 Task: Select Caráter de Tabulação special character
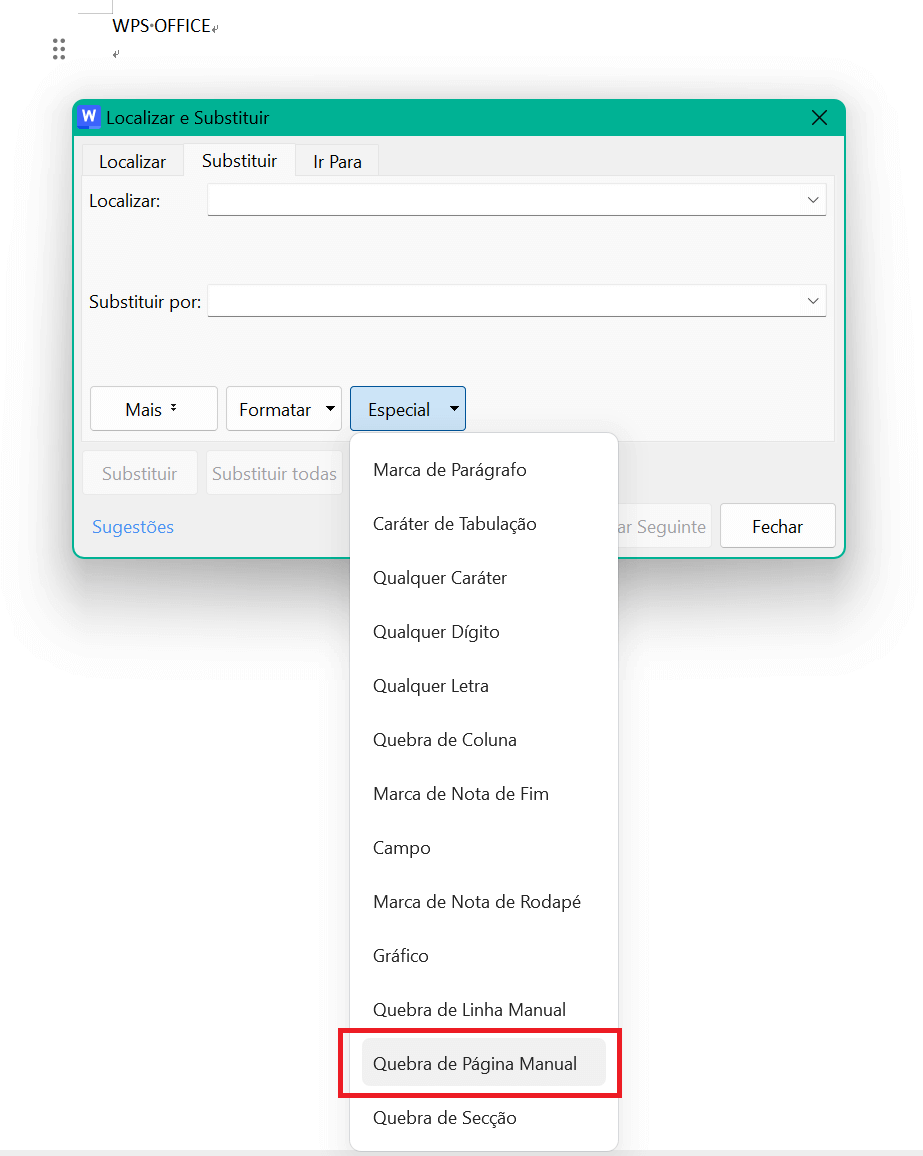pos(455,523)
